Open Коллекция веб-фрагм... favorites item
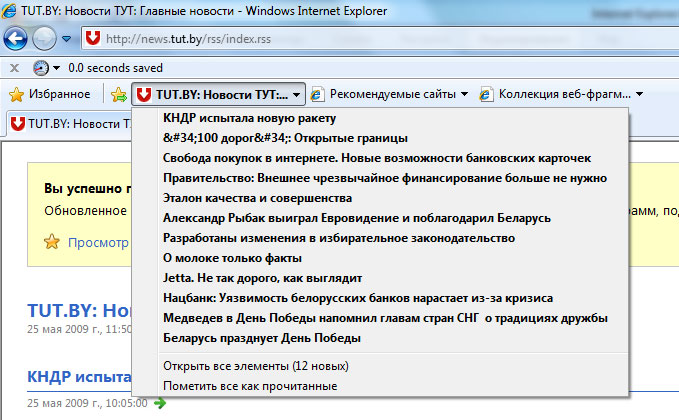This screenshot has height=420, width=679. (561, 94)
